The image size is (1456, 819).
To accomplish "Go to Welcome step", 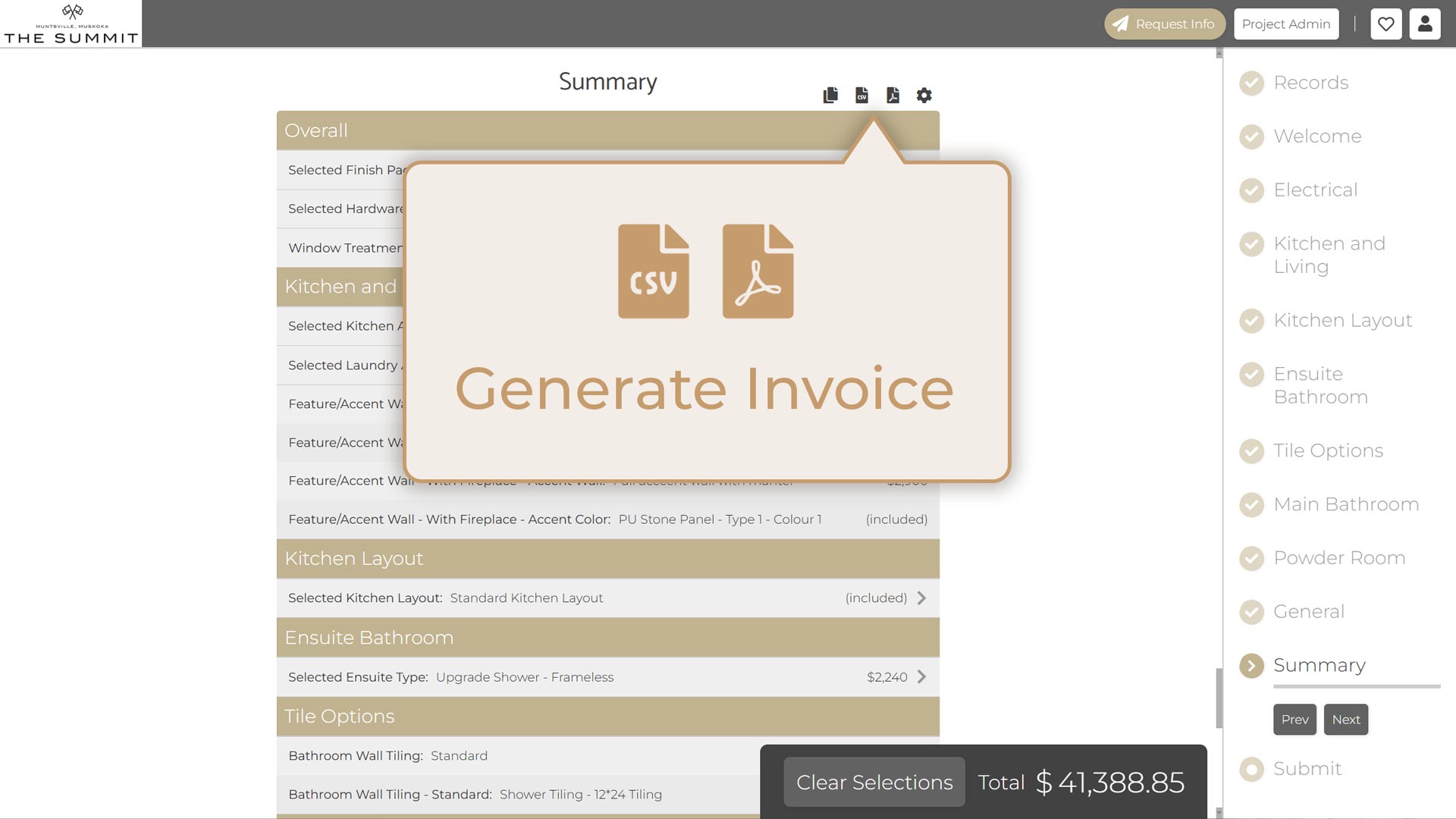I will tap(1317, 136).
